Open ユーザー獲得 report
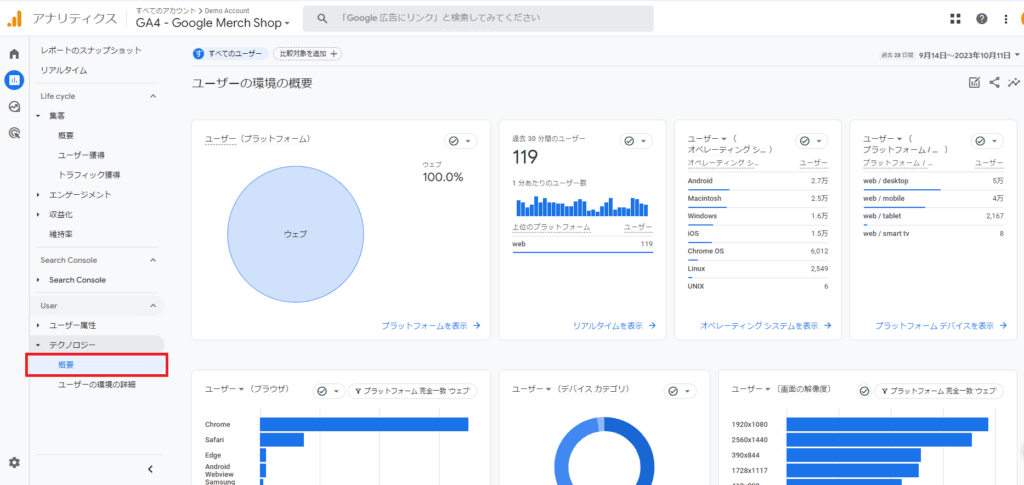Viewport: 1024px width, 485px height. [82, 155]
